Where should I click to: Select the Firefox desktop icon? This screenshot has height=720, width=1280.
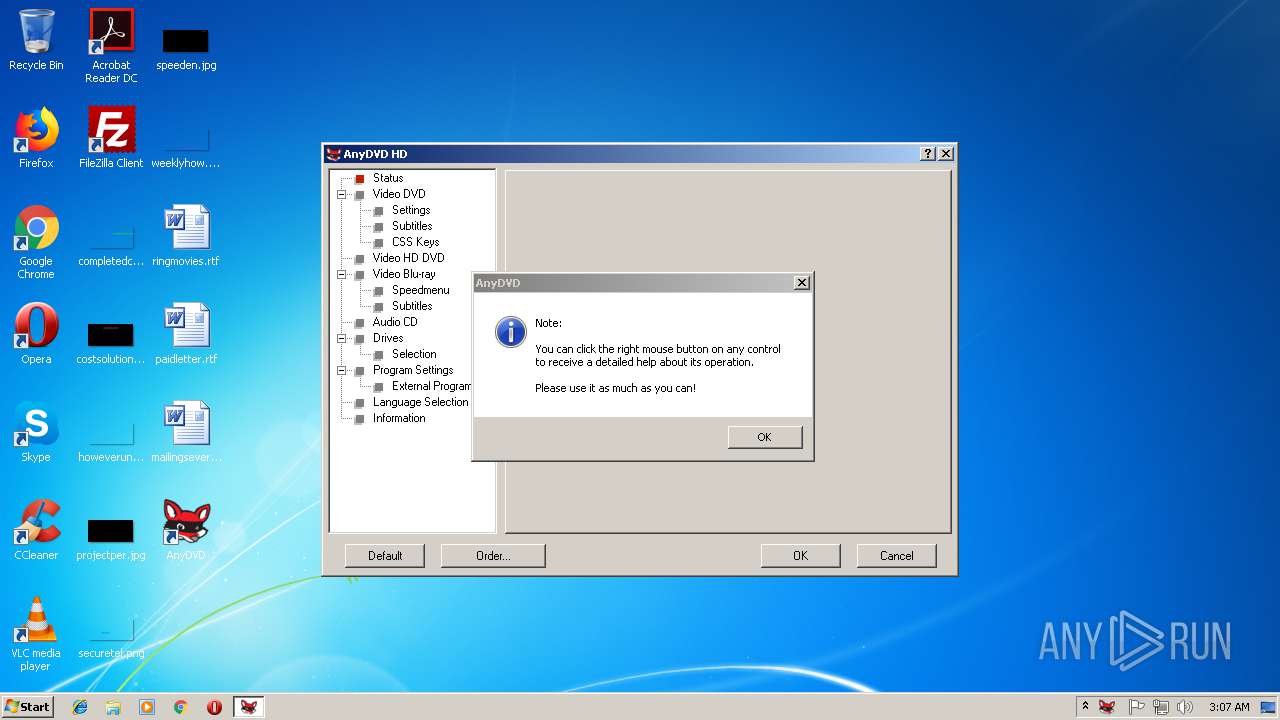(36, 138)
